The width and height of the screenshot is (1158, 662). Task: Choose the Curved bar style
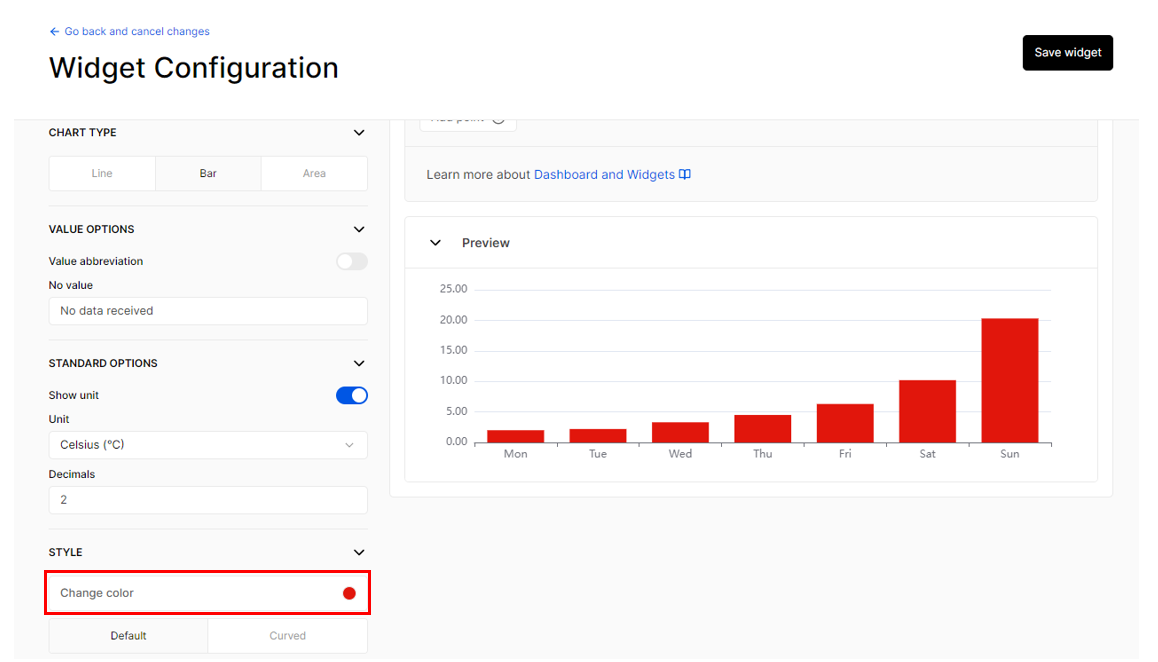(x=288, y=636)
